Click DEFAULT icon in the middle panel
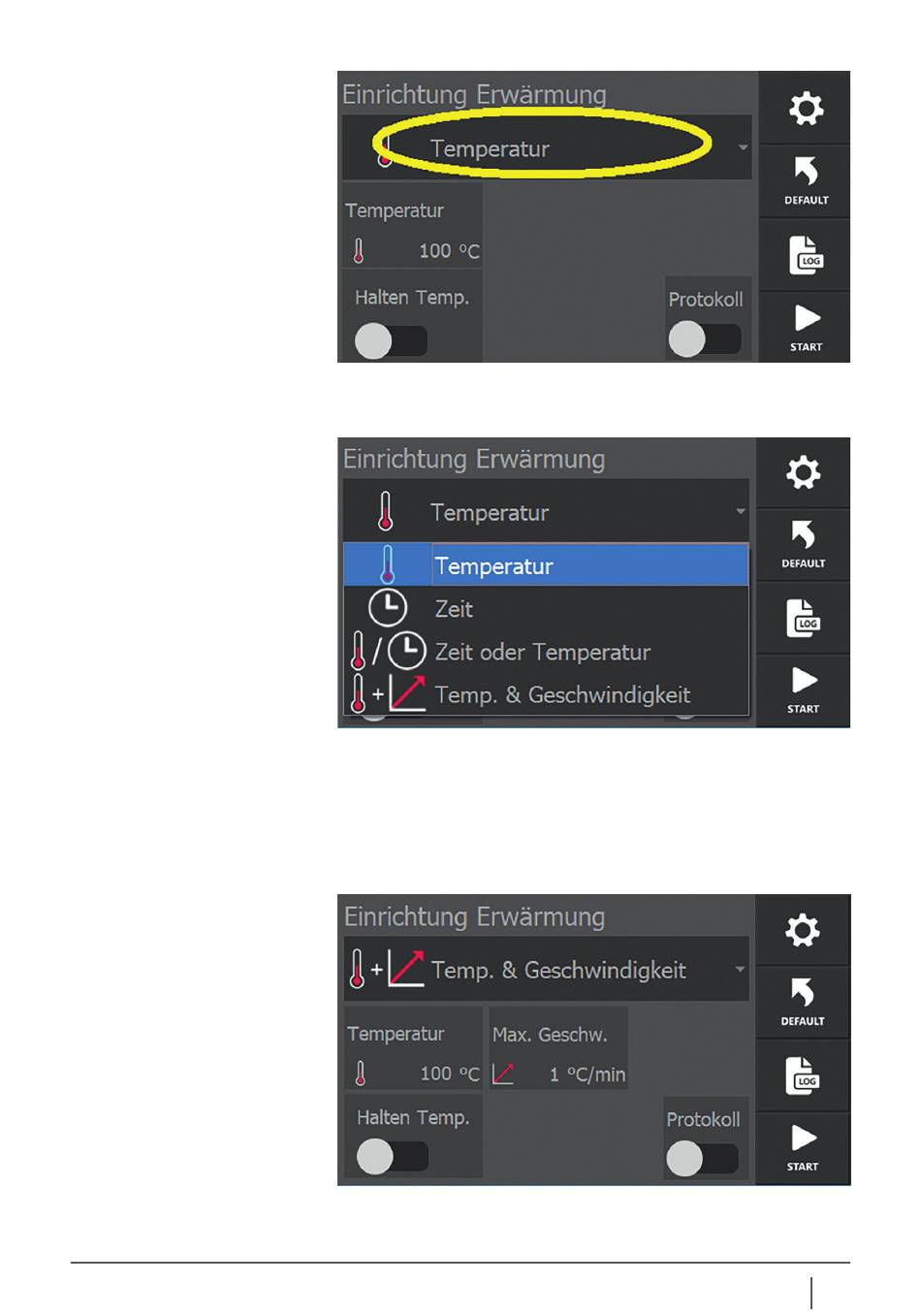The width and height of the screenshot is (921, 1316). click(804, 545)
